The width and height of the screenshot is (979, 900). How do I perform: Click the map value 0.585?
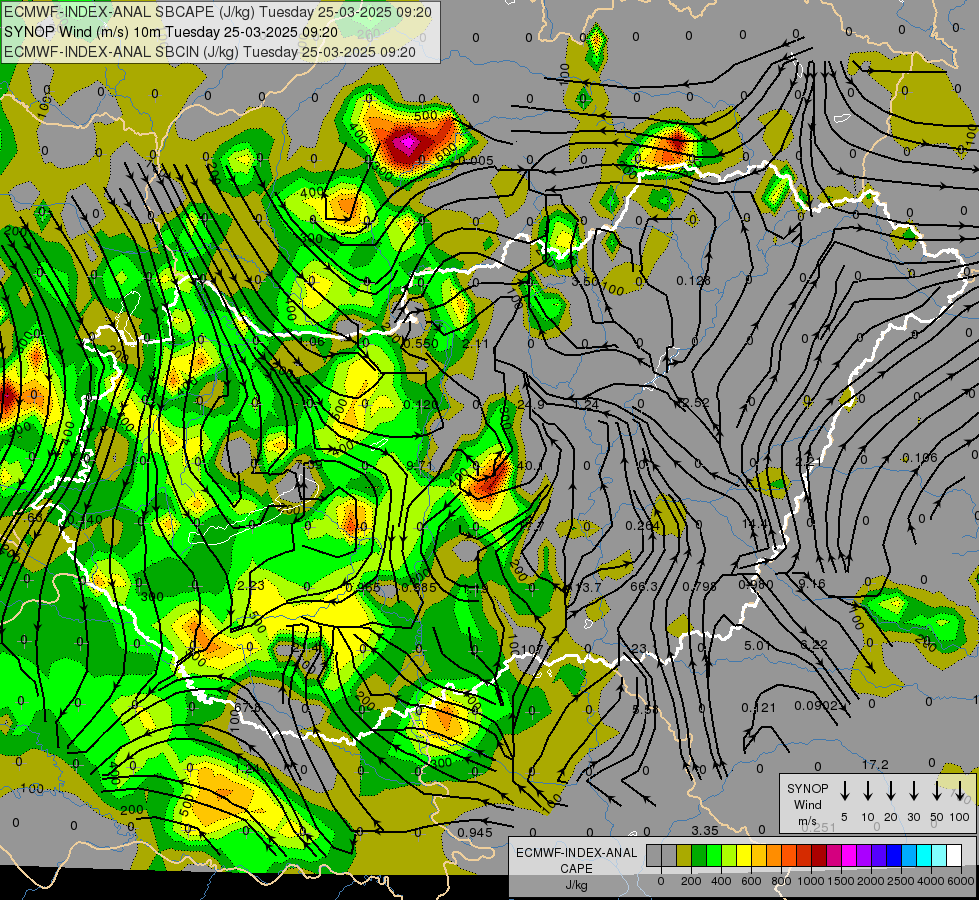click(x=419, y=587)
